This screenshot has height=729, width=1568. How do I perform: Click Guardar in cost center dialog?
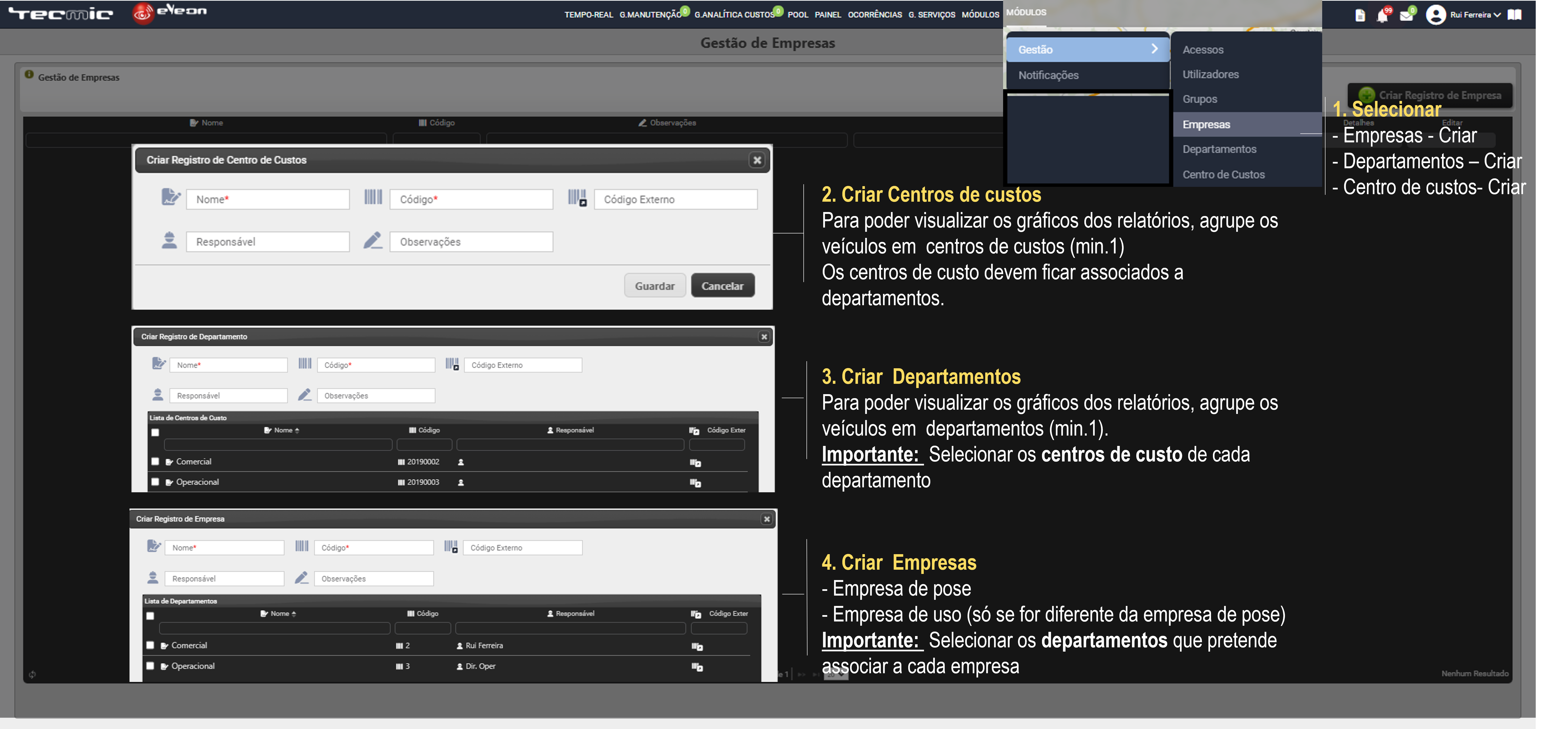[x=655, y=286]
